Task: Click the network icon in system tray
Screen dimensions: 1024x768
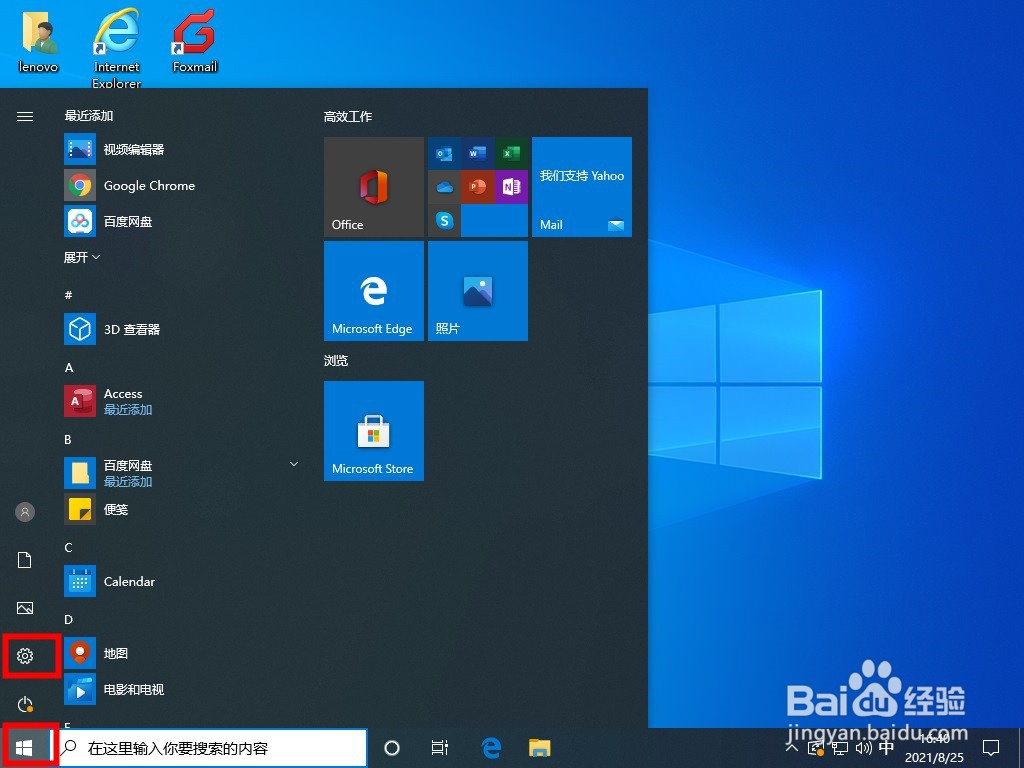Action: (x=840, y=748)
